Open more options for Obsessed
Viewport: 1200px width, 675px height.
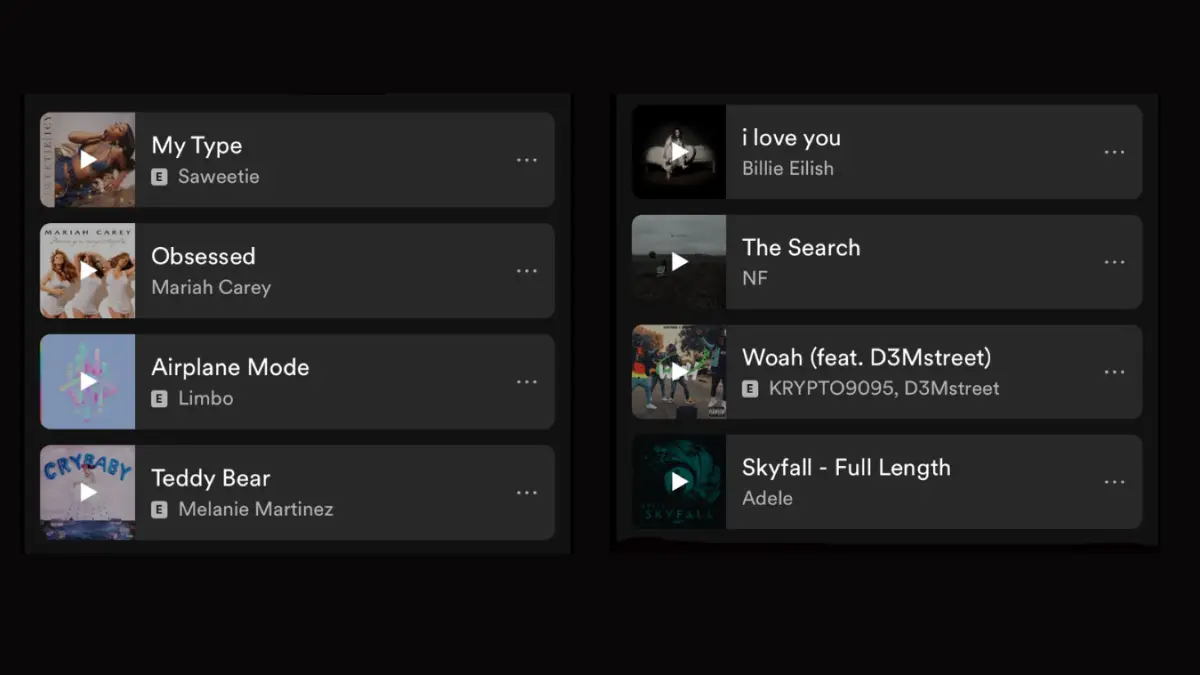coord(527,271)
